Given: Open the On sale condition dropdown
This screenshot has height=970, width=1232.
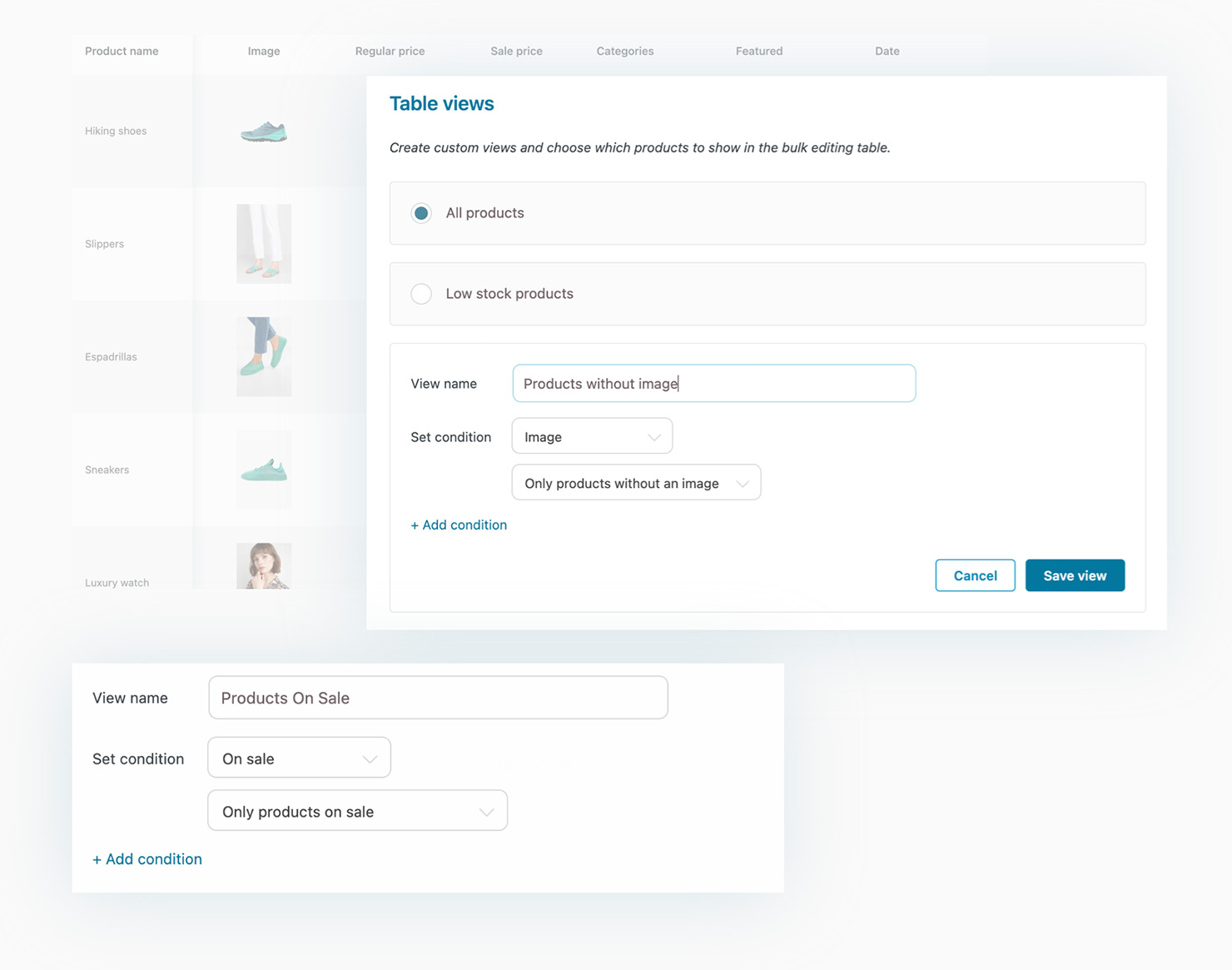Looking at the screenshot, I should point(299,759).
